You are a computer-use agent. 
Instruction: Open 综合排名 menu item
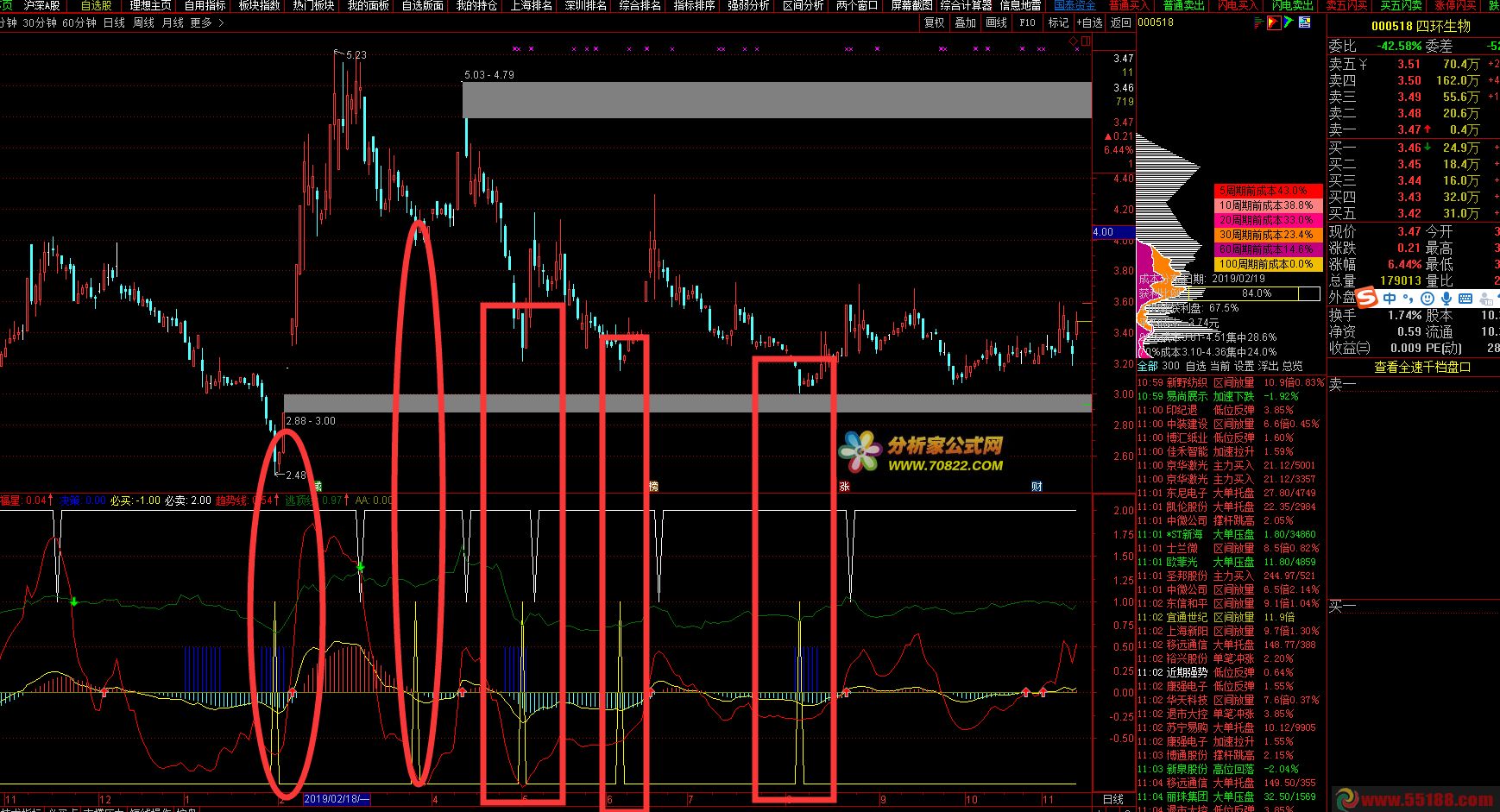pyautogui.click(x=640, y=5)
